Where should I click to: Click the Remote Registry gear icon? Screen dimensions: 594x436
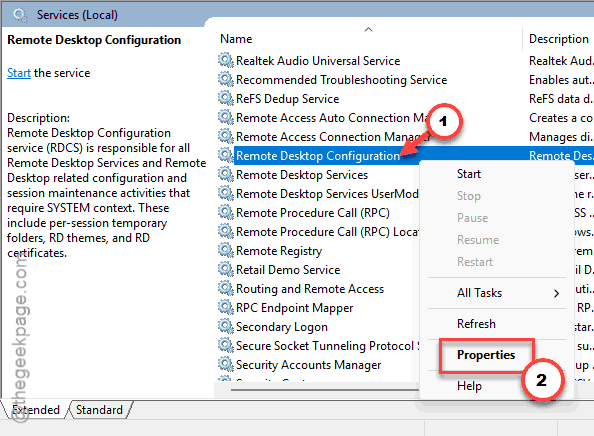point(226,250)
